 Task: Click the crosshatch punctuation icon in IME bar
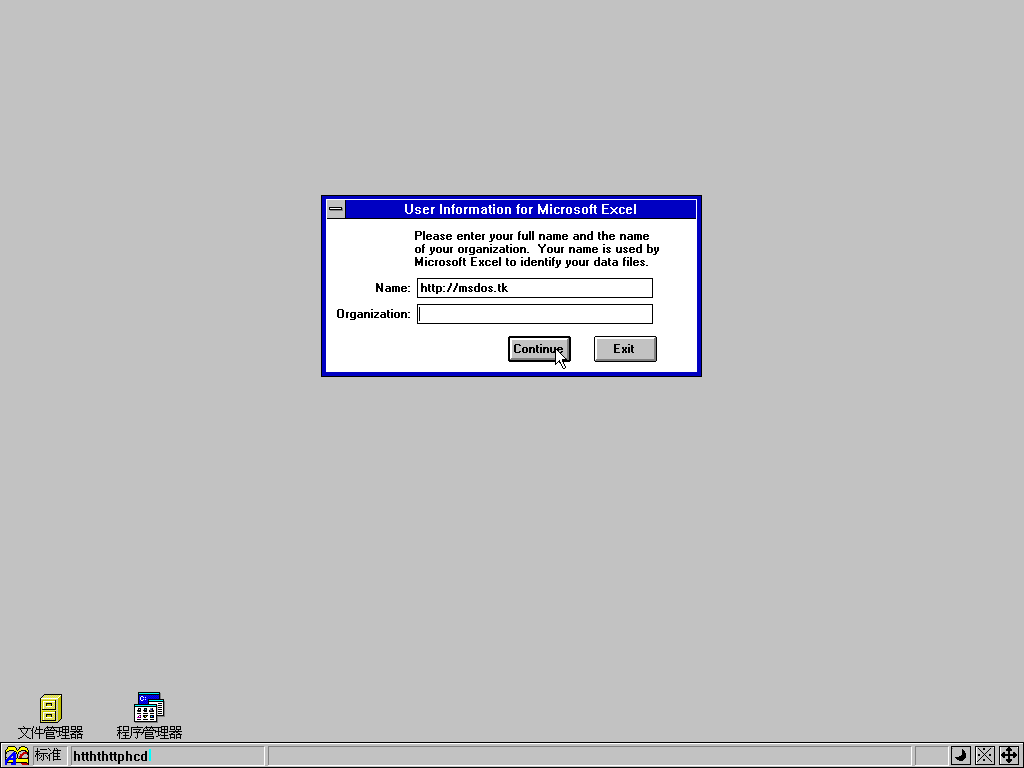coord(984,756)
